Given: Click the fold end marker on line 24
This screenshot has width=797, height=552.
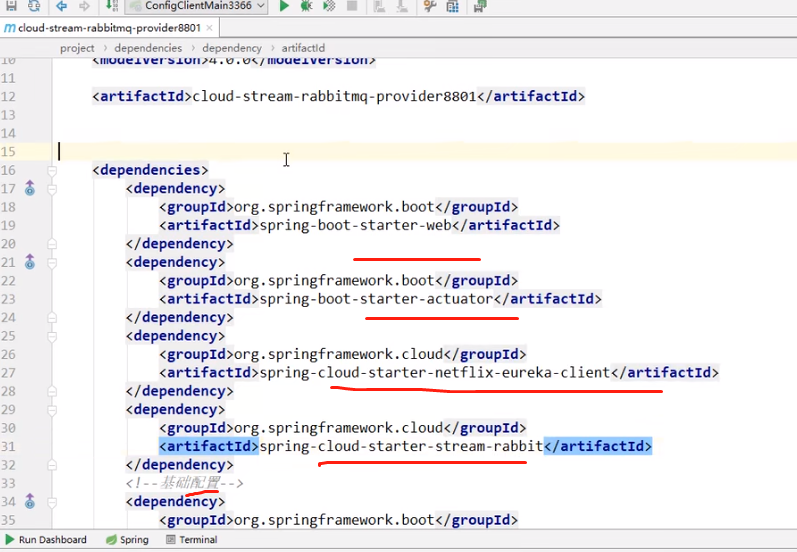Looking at the screenshot, I should click(52, 318).
